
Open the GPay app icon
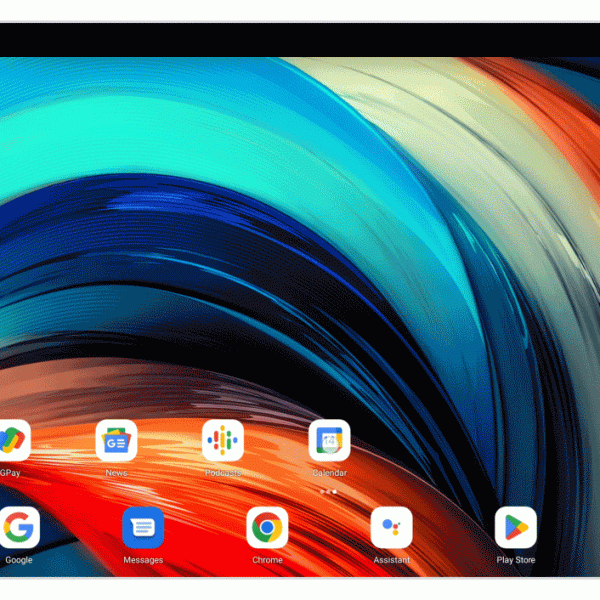coord(12,440)
